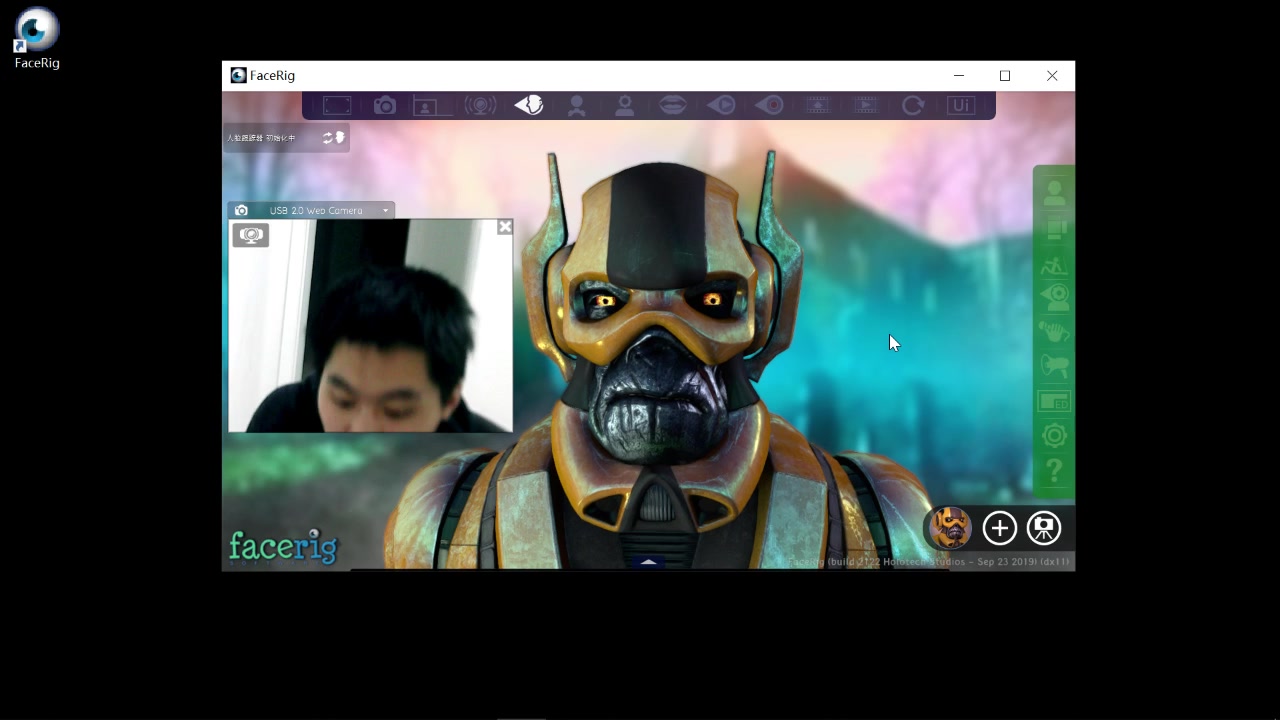Open the overlapping squares tab in green sidebar

[x=1054, y=230]
